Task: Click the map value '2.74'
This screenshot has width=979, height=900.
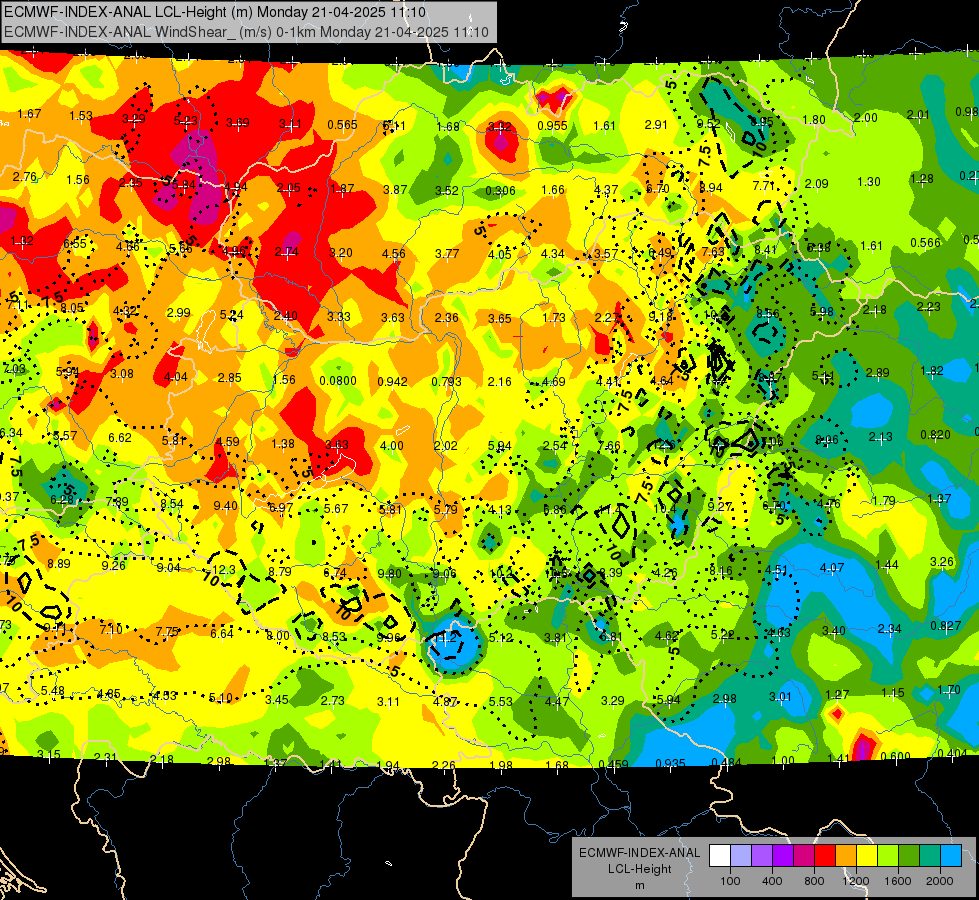Action: click(287, 252)
